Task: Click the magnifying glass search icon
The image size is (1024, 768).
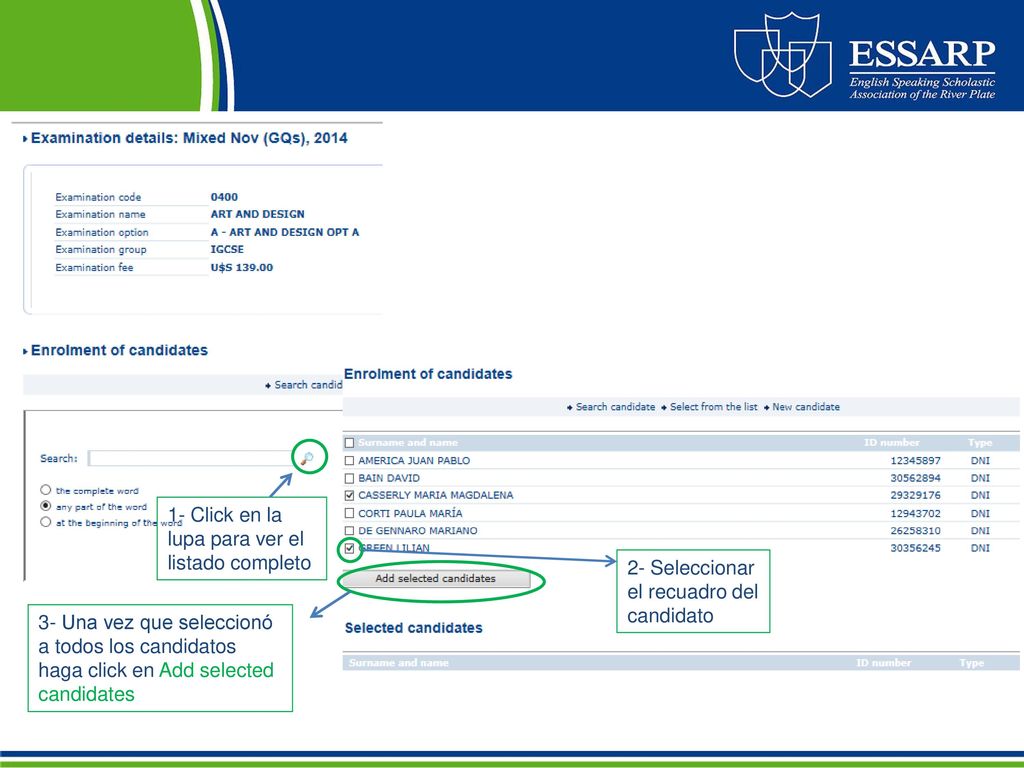Action: [x=308, y=458]
